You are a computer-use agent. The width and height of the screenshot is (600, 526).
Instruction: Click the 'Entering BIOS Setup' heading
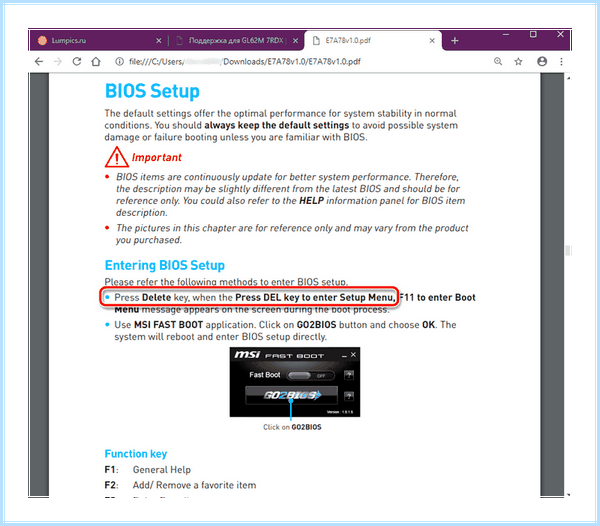pos(165,265)
